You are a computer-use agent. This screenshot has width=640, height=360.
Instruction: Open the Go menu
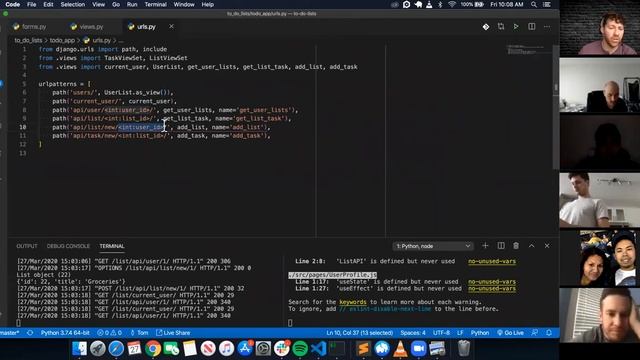pos(116,4)
